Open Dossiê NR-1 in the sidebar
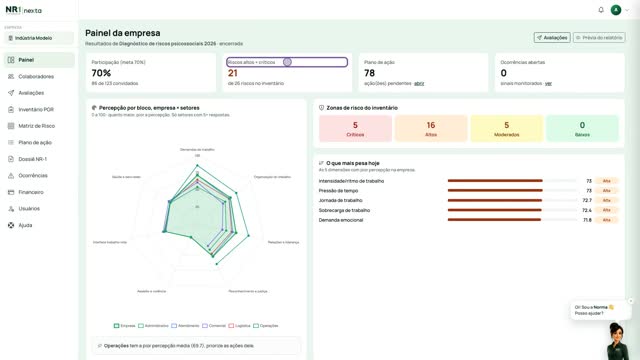Screen dimensions: 640x360 click(39, 159)
